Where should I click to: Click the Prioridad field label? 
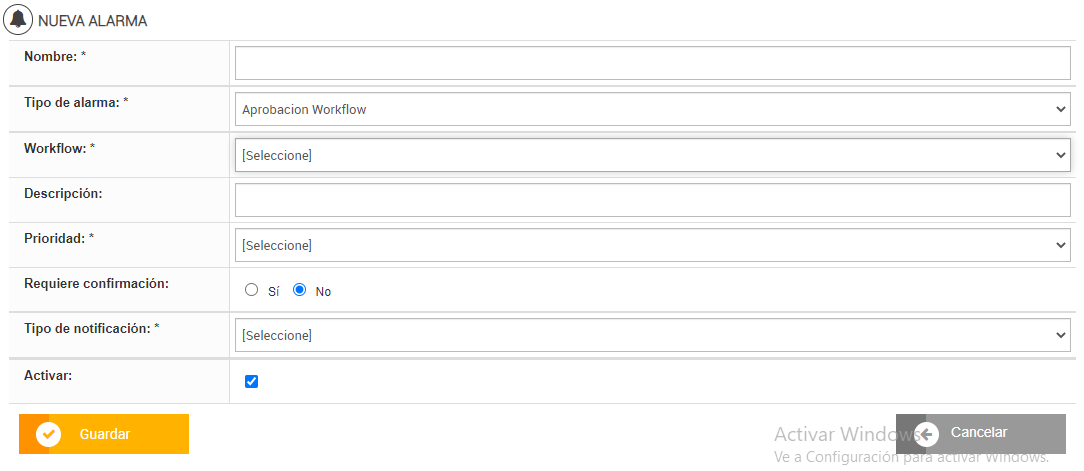59,238
